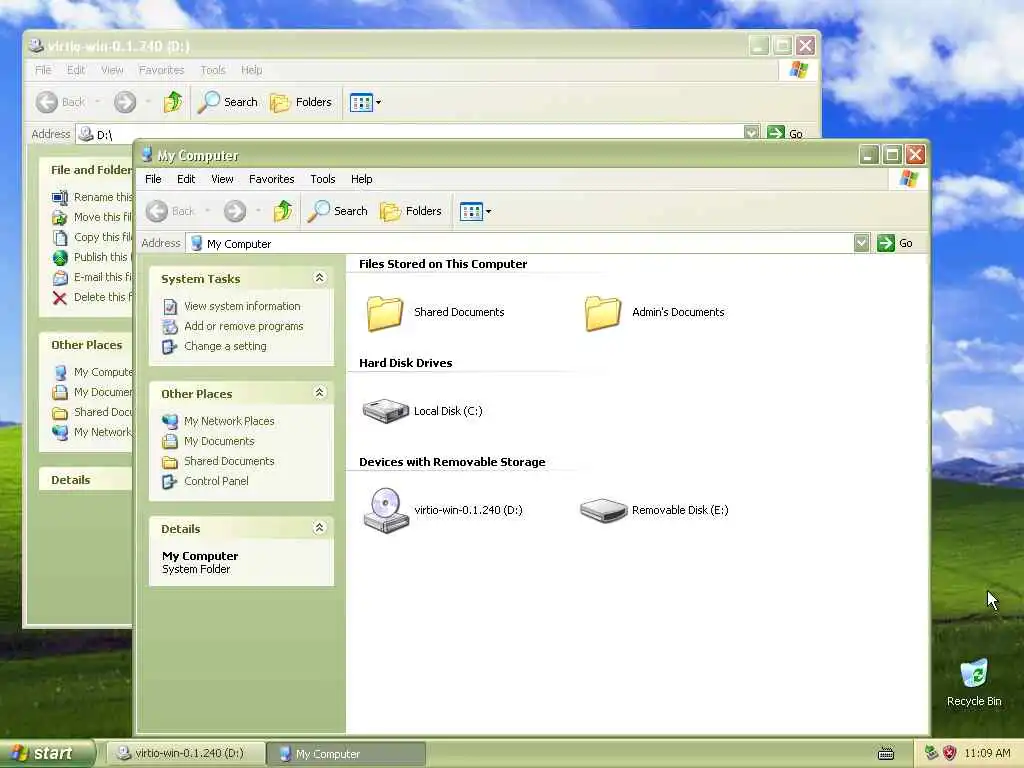This screenshot has width=1024, height=768.
Task: Click Search in the D: window toolbar
Action: (x=227, y=102)
